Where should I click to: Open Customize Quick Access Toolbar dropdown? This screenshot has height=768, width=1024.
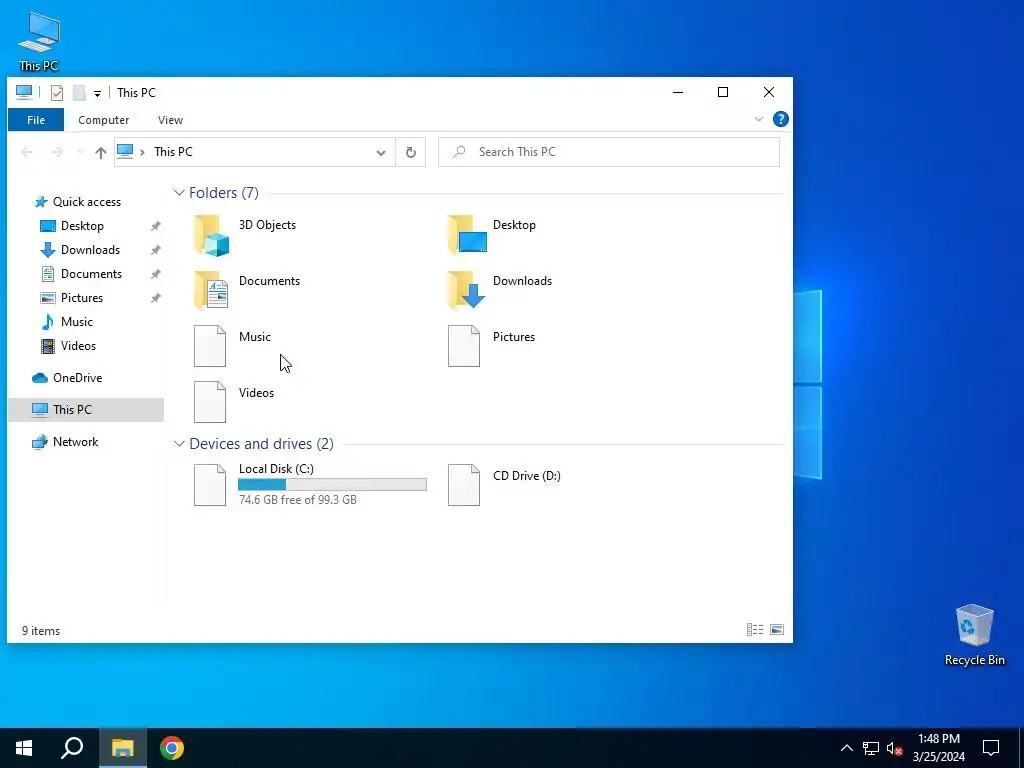[x=97, y=93]
